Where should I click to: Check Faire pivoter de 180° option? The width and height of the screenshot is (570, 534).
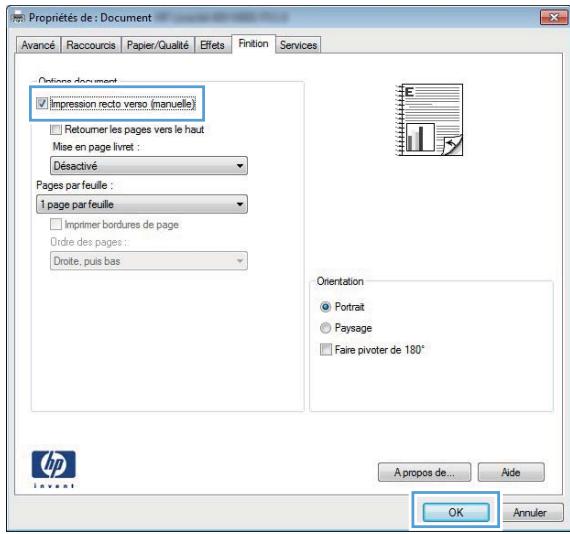(326, 350)
